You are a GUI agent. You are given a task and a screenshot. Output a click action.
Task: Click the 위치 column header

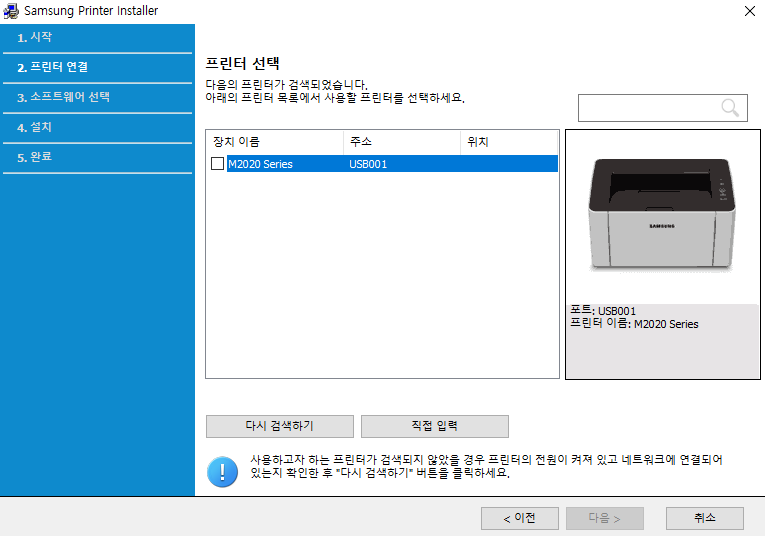[509, 142]
